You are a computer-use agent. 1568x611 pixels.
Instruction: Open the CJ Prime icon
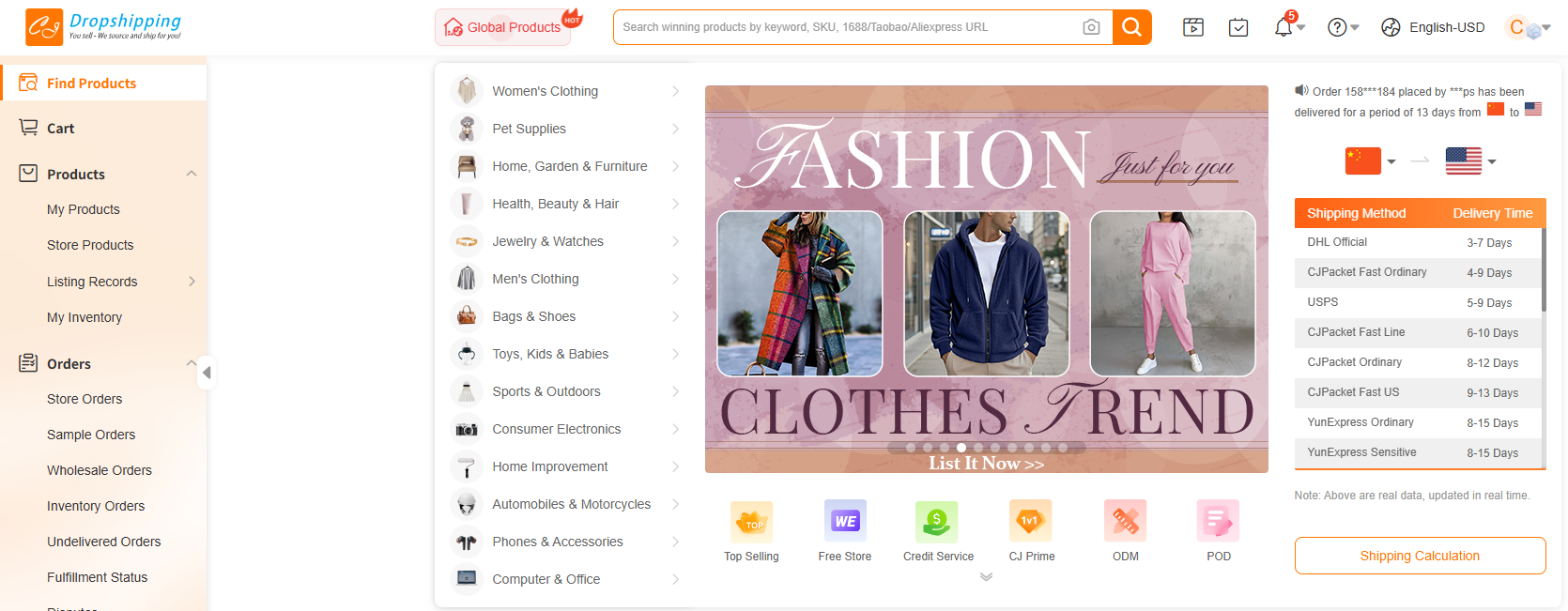pos(1031,522)
